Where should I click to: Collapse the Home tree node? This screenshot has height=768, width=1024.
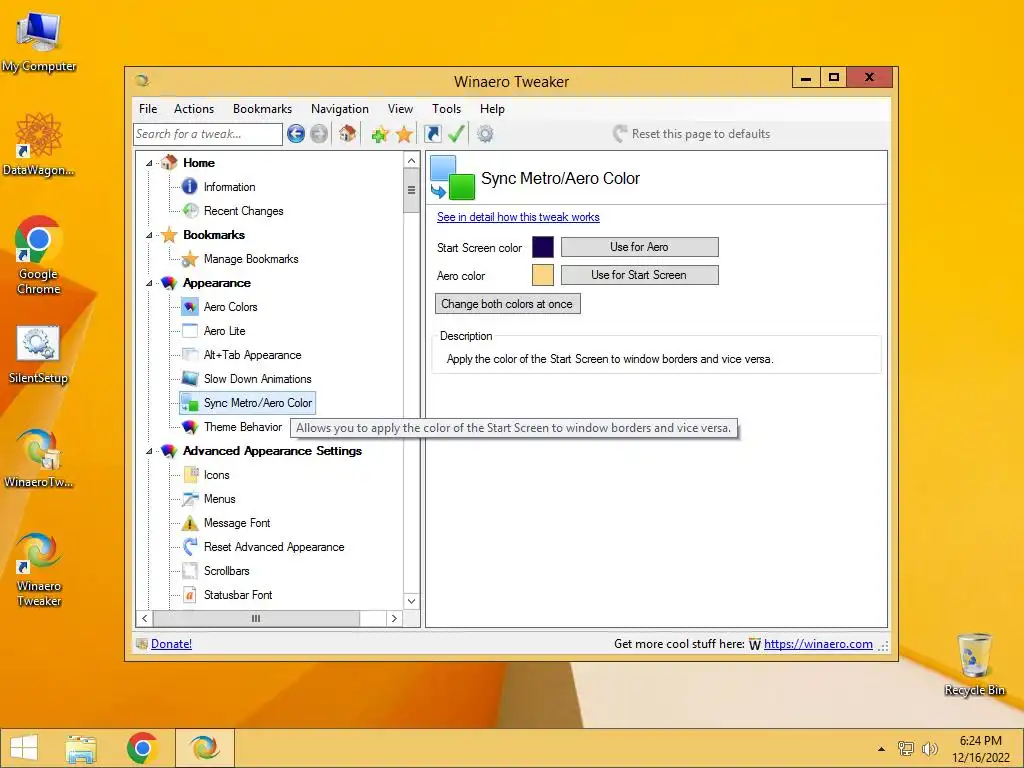tap(149, 163)
